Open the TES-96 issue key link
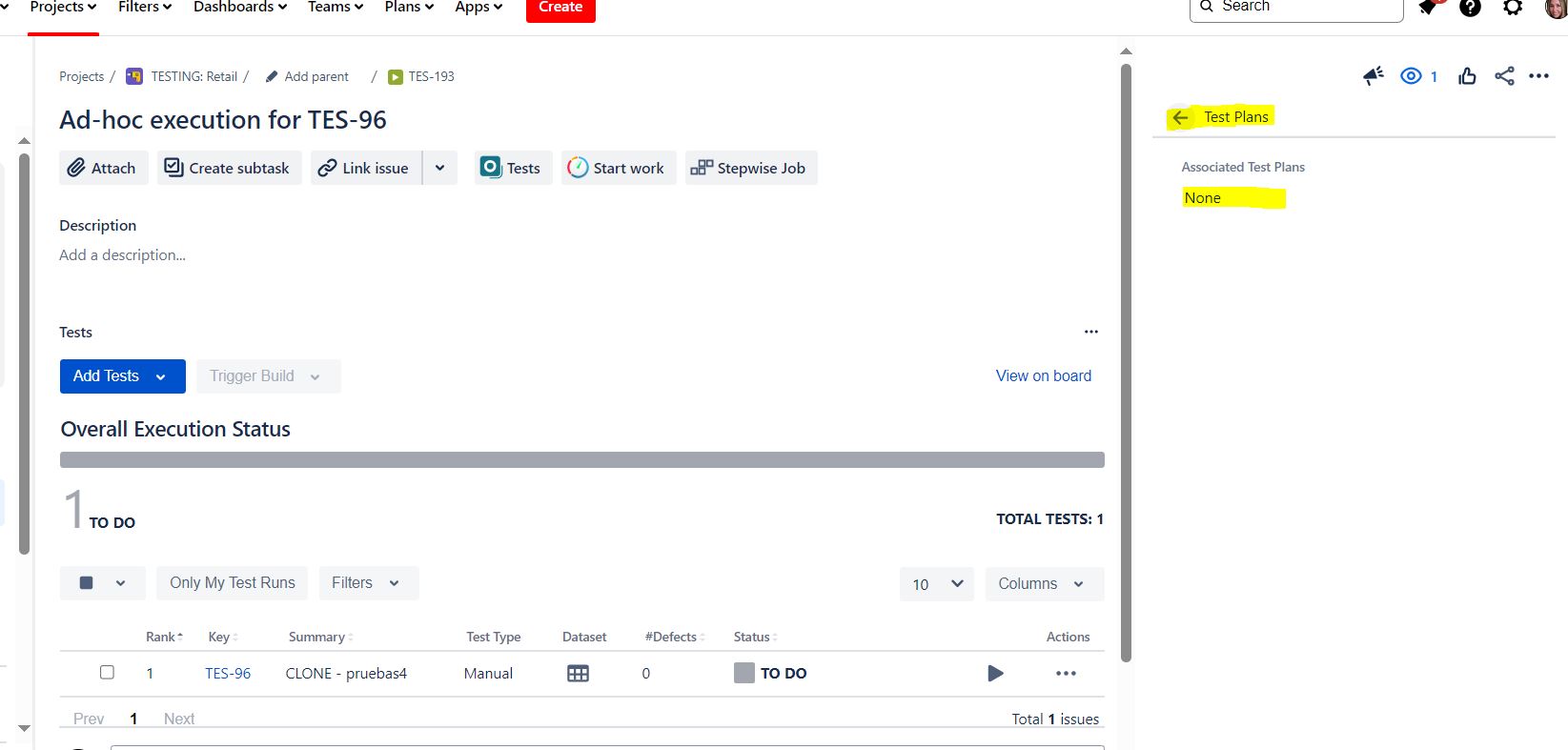 pyautogui.click(x=228, y=674)
